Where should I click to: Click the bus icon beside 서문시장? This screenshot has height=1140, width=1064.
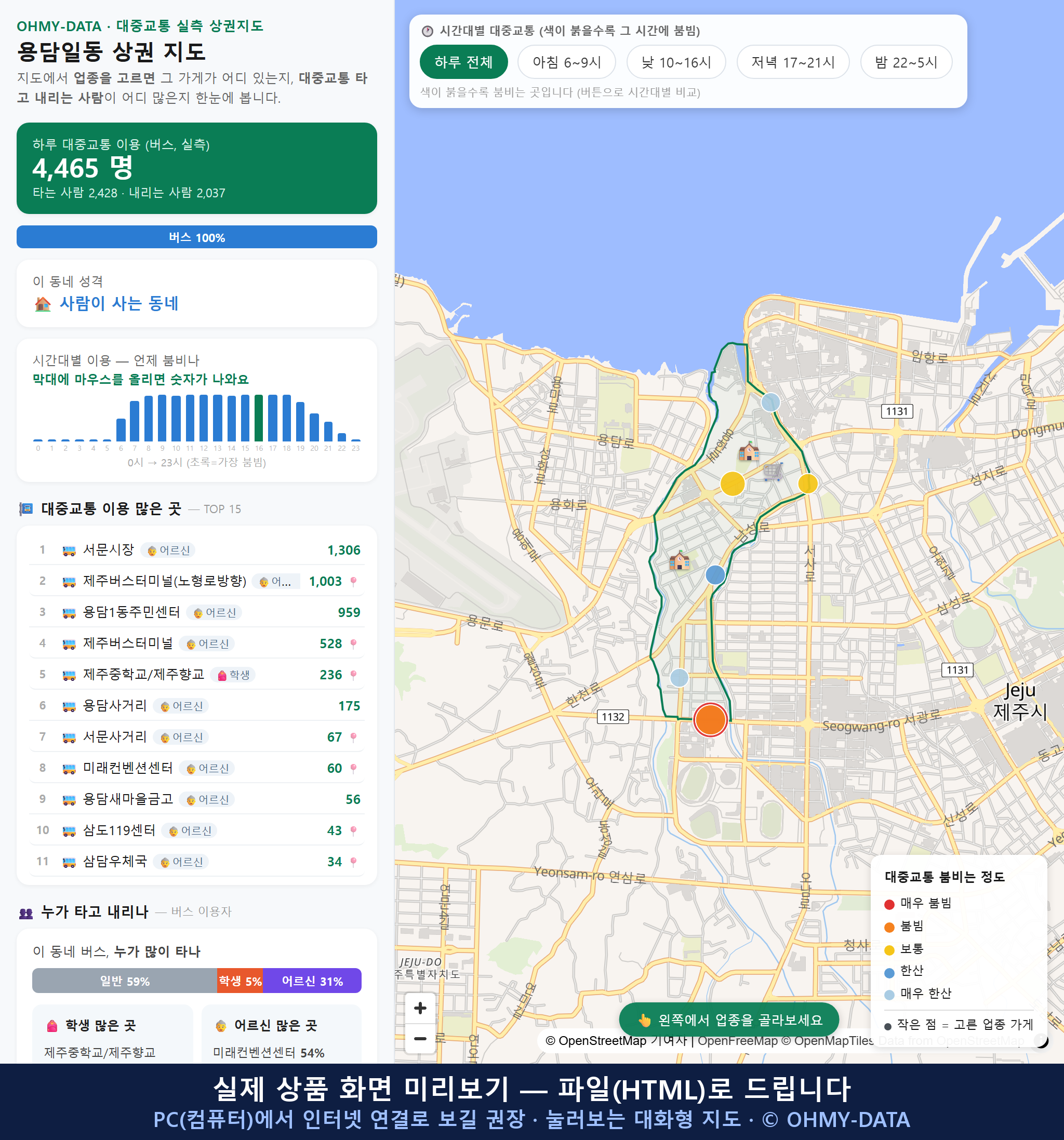click(x=69, y=551)
